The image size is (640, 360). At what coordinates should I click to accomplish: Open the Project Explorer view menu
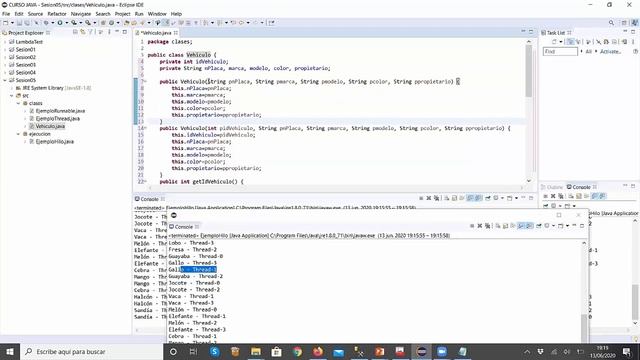click(x=109, y=32)
